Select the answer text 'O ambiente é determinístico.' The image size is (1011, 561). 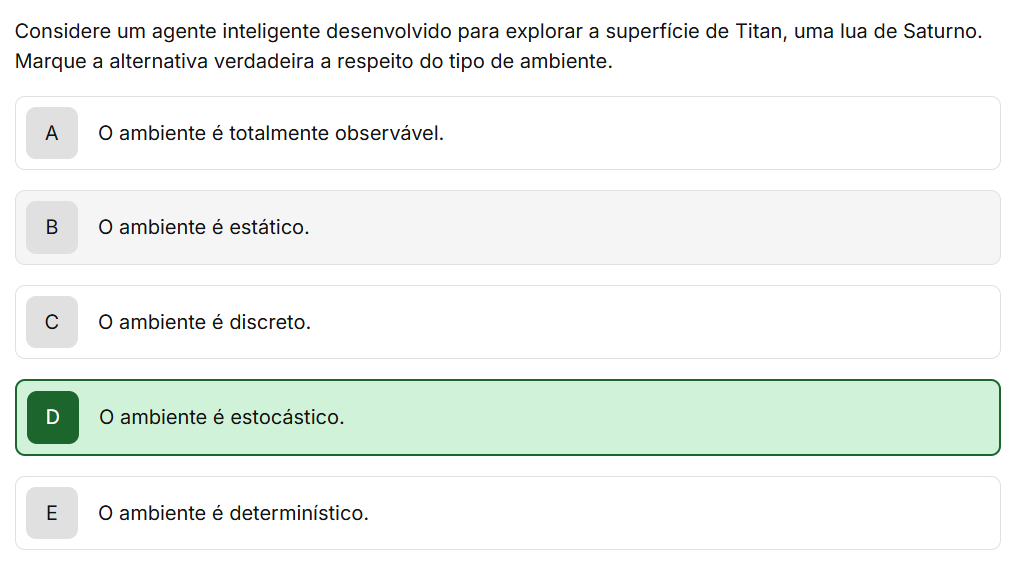coord(233,513)
